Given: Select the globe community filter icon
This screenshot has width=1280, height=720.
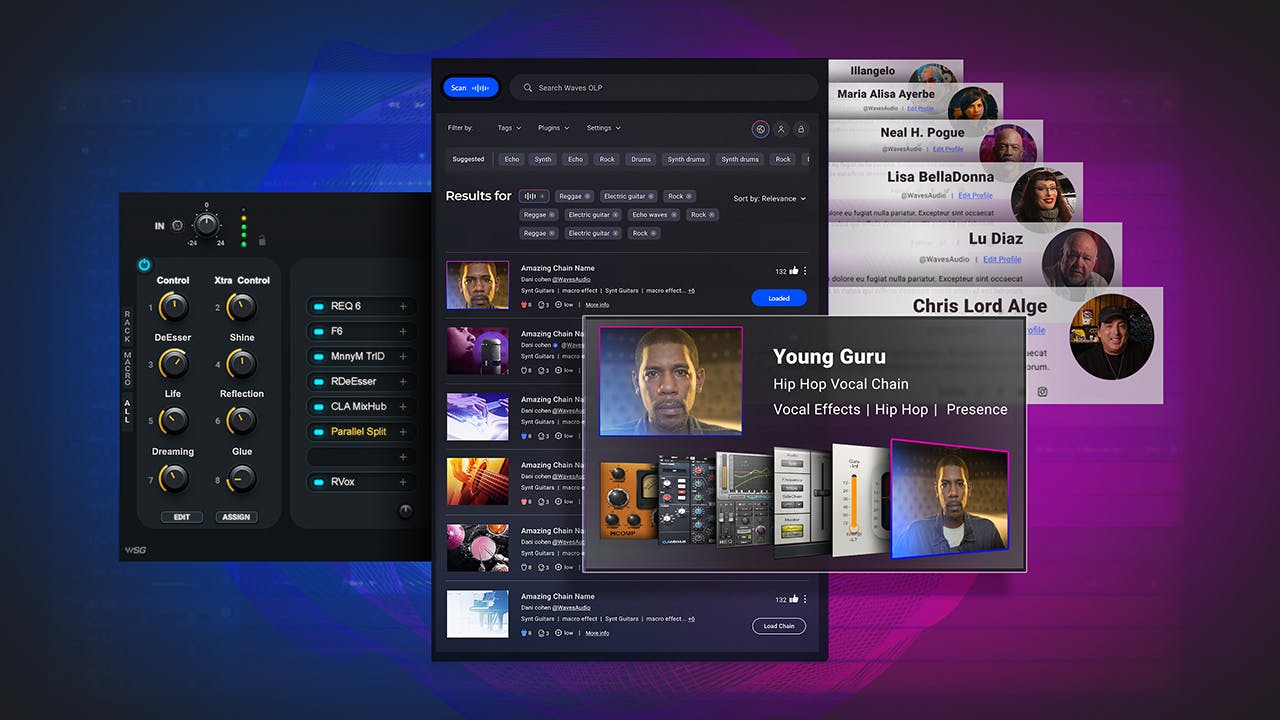Looking at the screenshot, I should [x=761, y=129].
